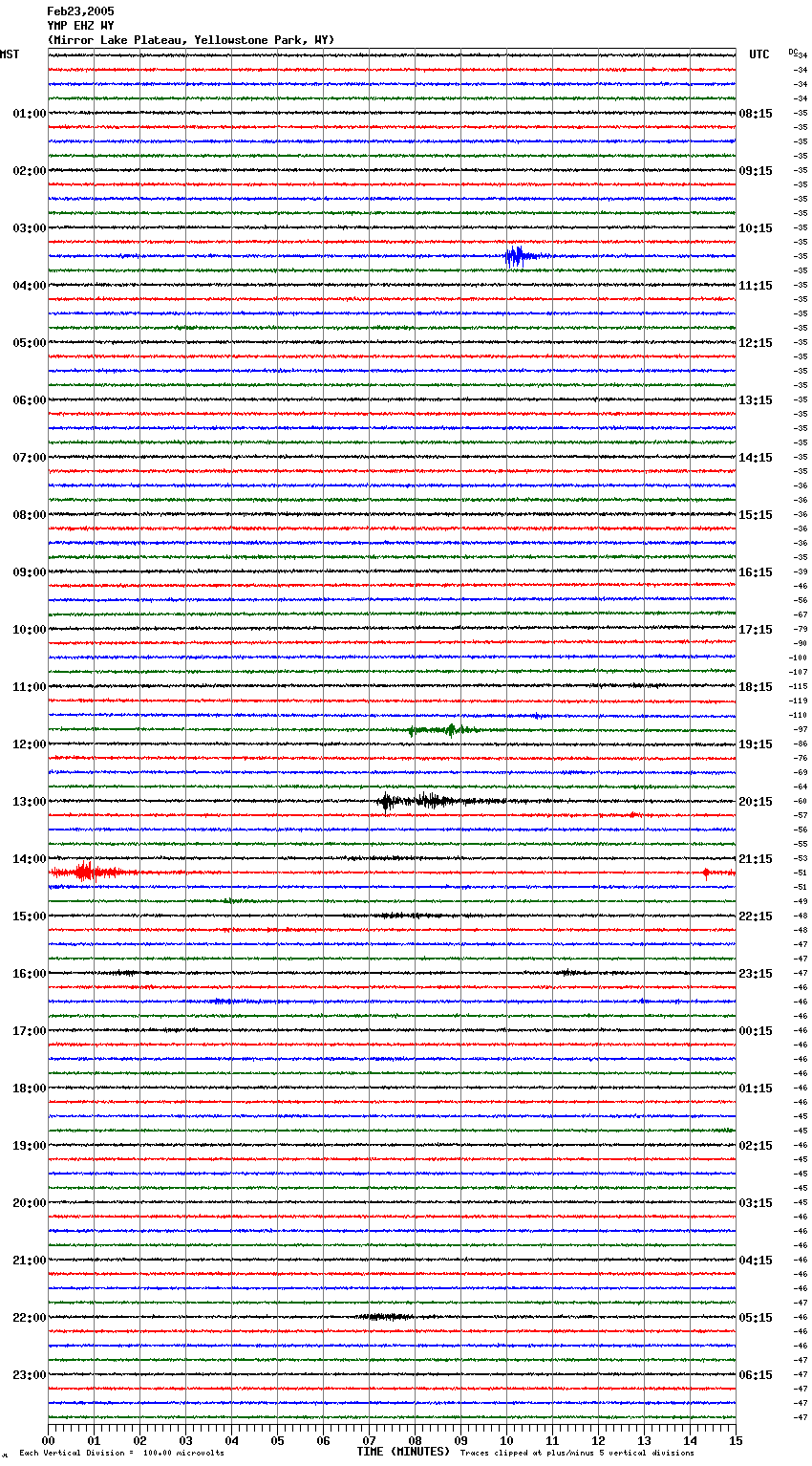Screen dimensions: 812x1466
Task: Click the DC offset value -67
Action: click(801, 615)
